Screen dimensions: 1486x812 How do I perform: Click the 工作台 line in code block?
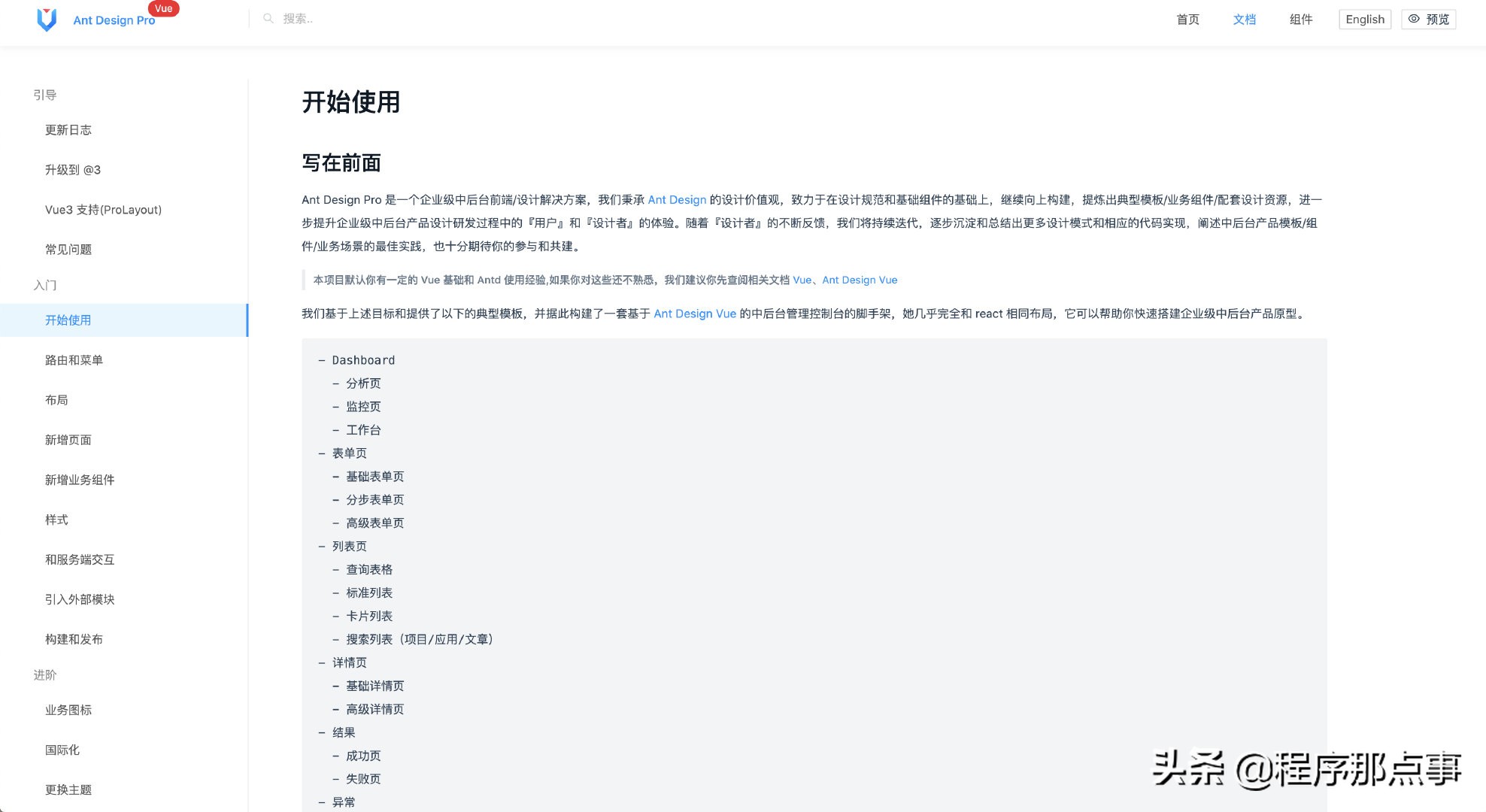(x=363, y=430)
